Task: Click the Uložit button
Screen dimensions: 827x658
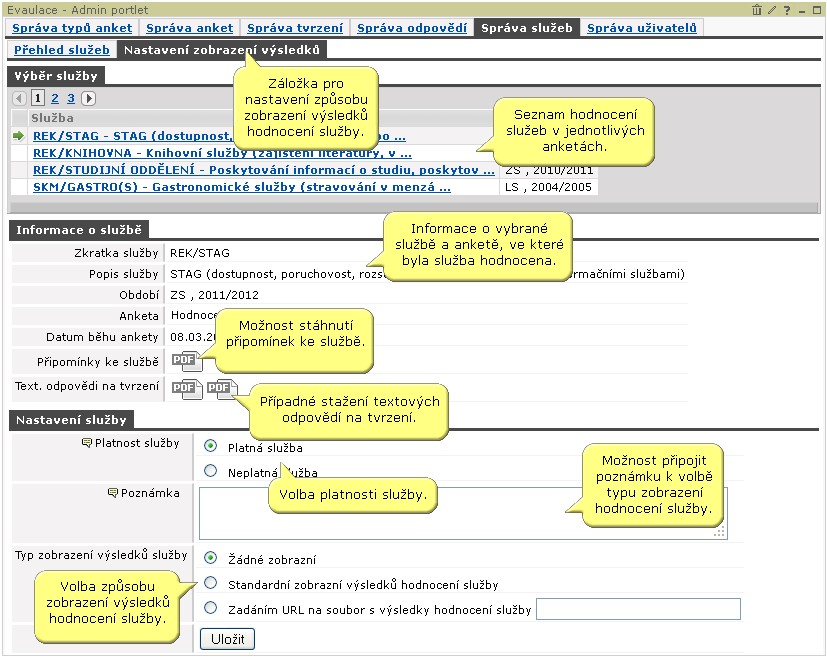Action: 227,639
